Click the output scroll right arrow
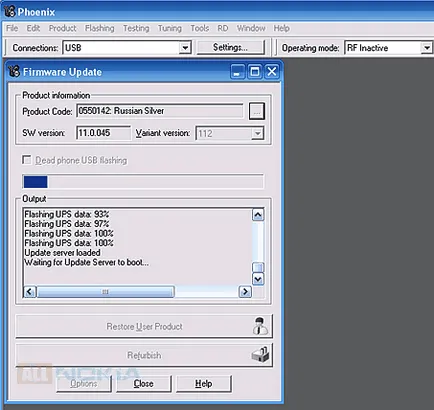434x410 pixels. coord(245,292)
